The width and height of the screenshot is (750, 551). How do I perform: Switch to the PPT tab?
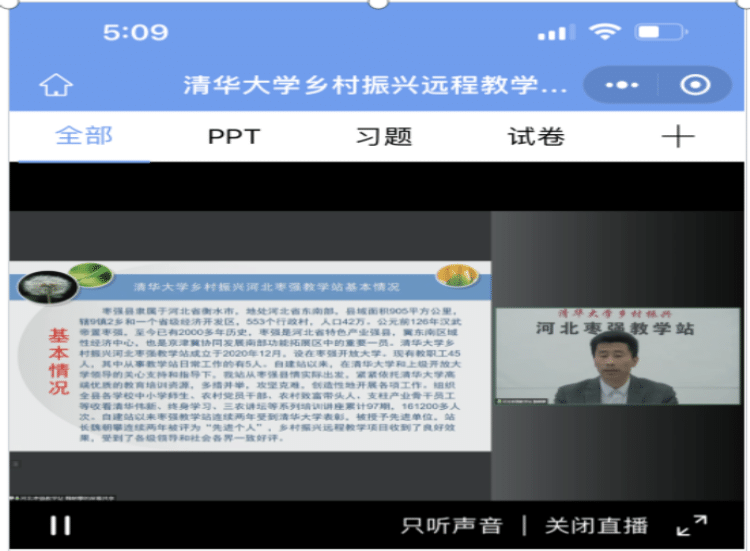(234, 137)
